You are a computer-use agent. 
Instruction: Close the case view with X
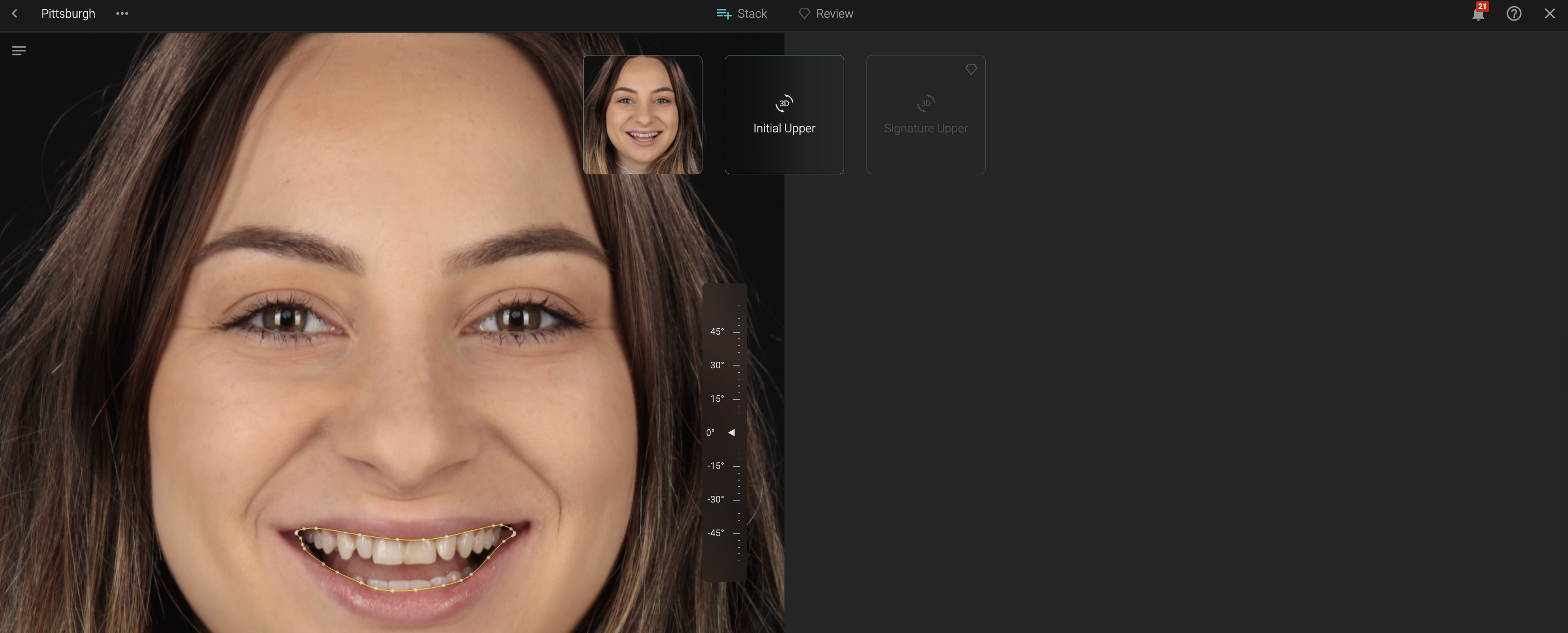[x=1550, y=14]
